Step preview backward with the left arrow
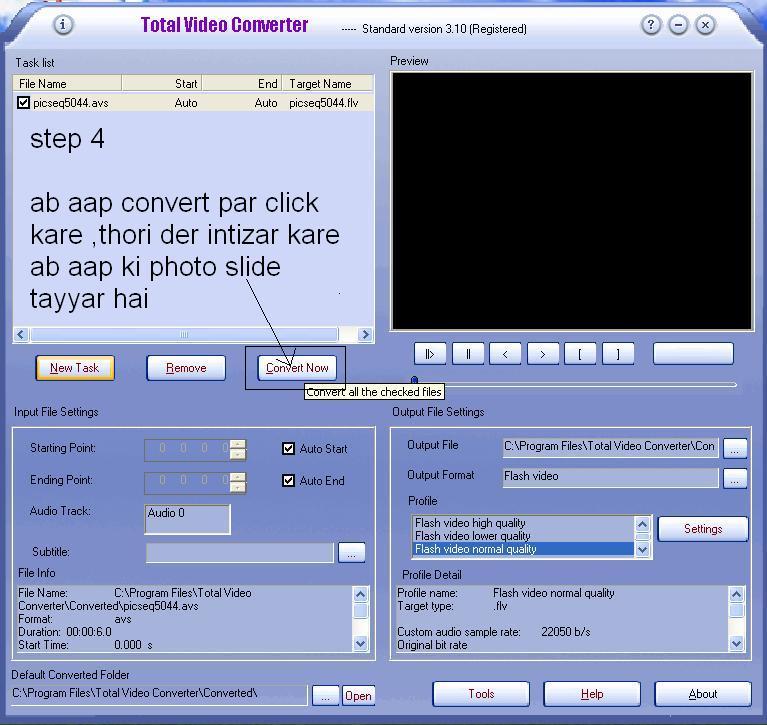Image resolution: width=767 pixels, height=725 pixels. point(505,354)
